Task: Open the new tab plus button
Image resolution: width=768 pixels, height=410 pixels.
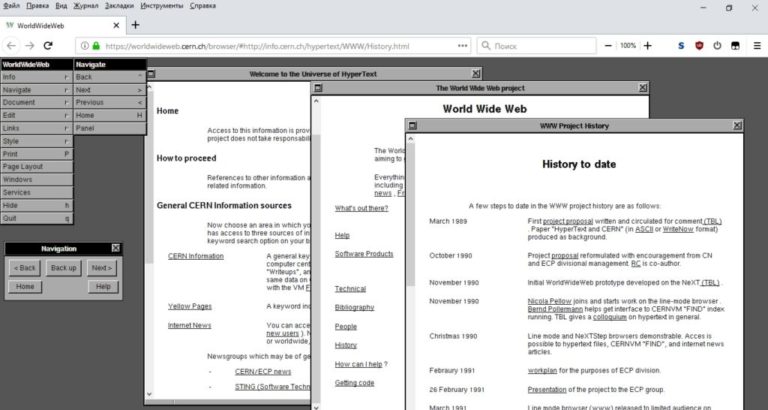Action: [135, 25]
